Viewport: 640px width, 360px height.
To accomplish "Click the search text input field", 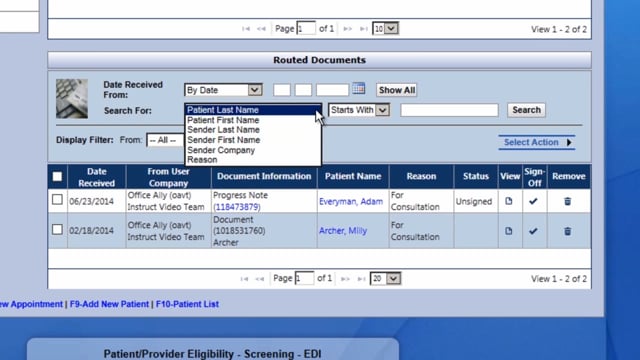I will (449, 110).
